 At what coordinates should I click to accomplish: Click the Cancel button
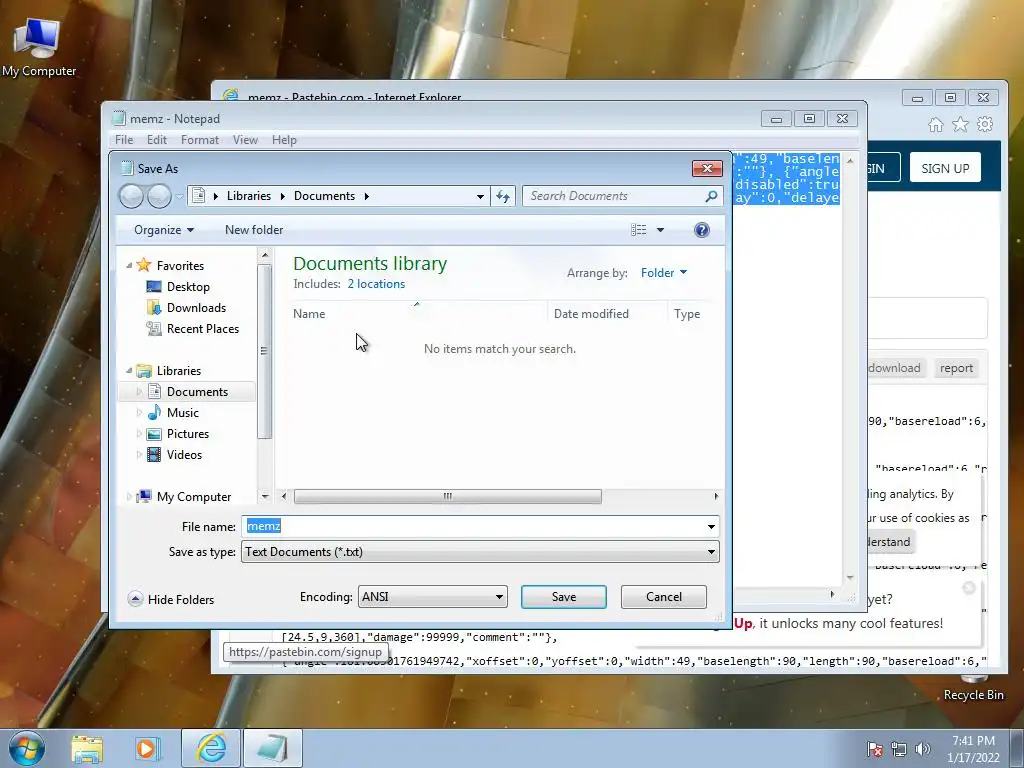pos(664,597)
